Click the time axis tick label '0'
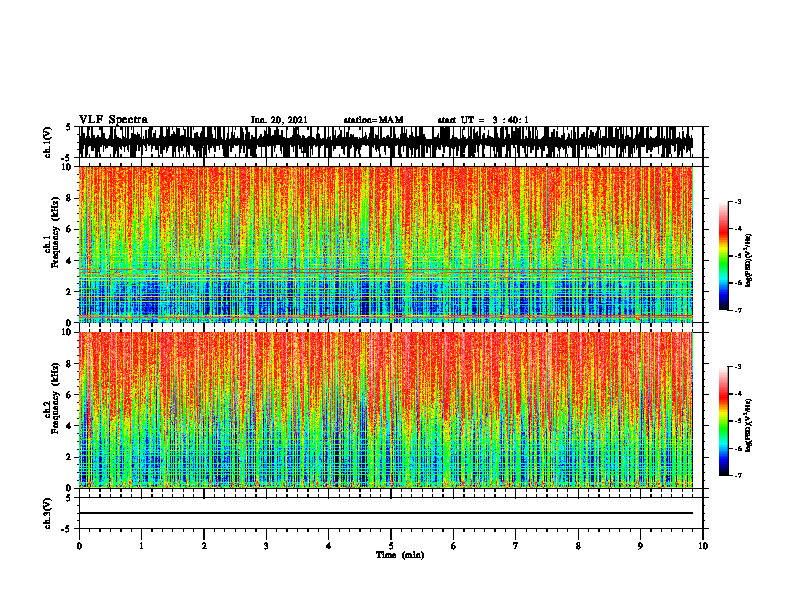 coord(79,546)
